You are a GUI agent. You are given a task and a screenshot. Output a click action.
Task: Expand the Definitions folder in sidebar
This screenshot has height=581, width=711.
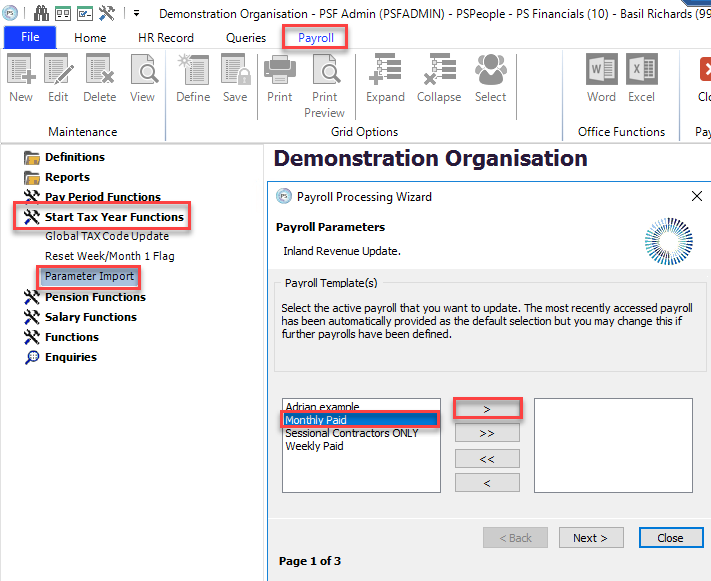[x=74, y=157]
